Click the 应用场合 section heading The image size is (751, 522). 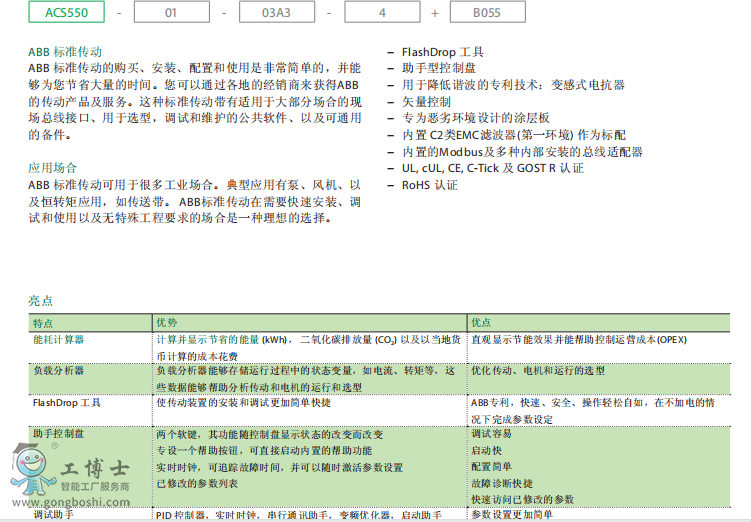point(53,168)
